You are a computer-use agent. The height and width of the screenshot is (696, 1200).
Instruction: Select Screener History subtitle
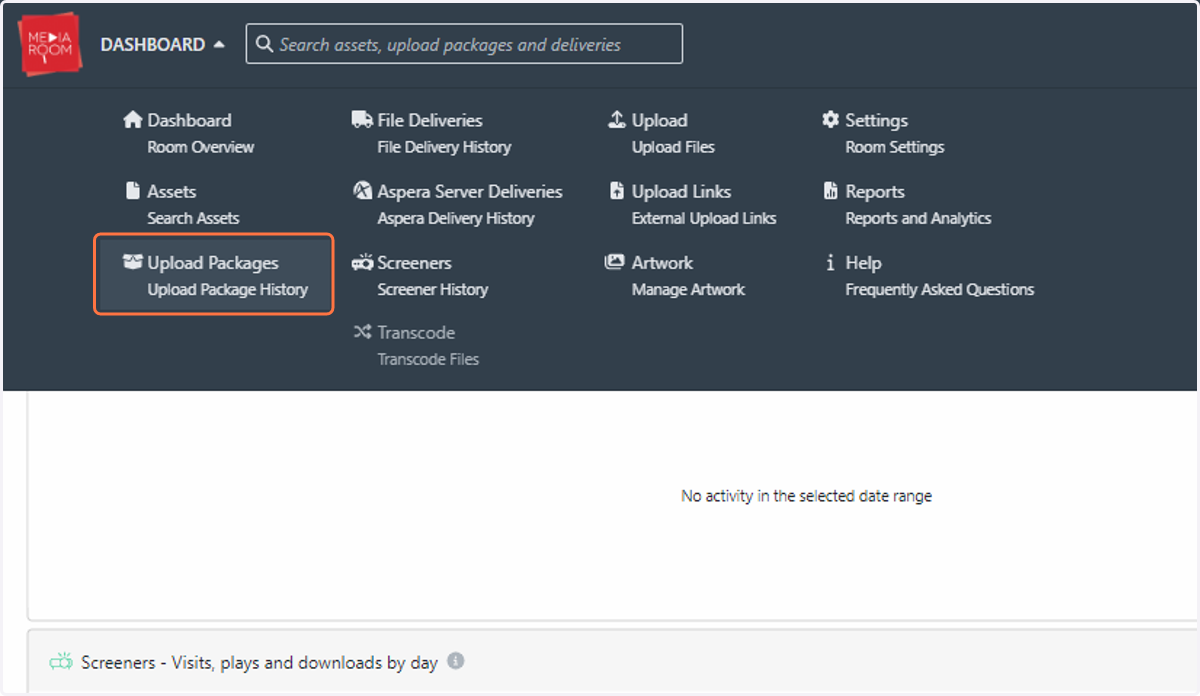(433, 290)
